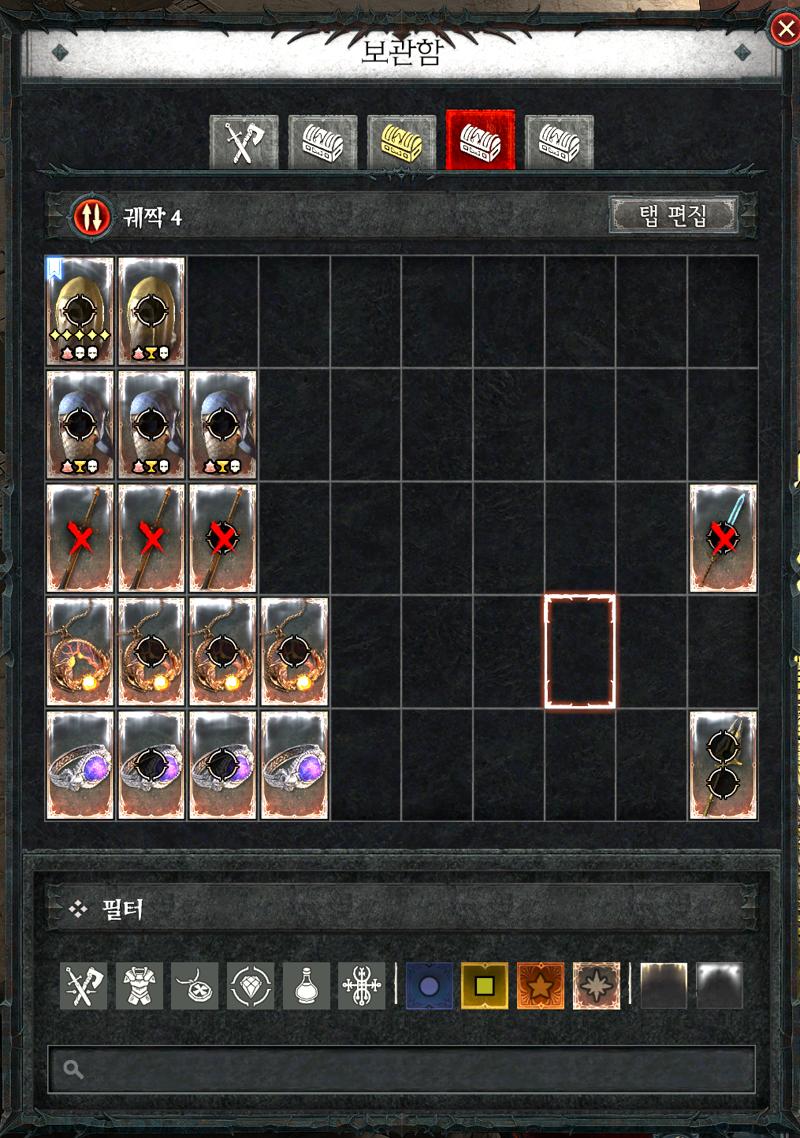This screenshot has height=1138, width=800.
Task: Switch to the yellow chest stash tab
Action: pyautogui.click(x=401, y=142)
